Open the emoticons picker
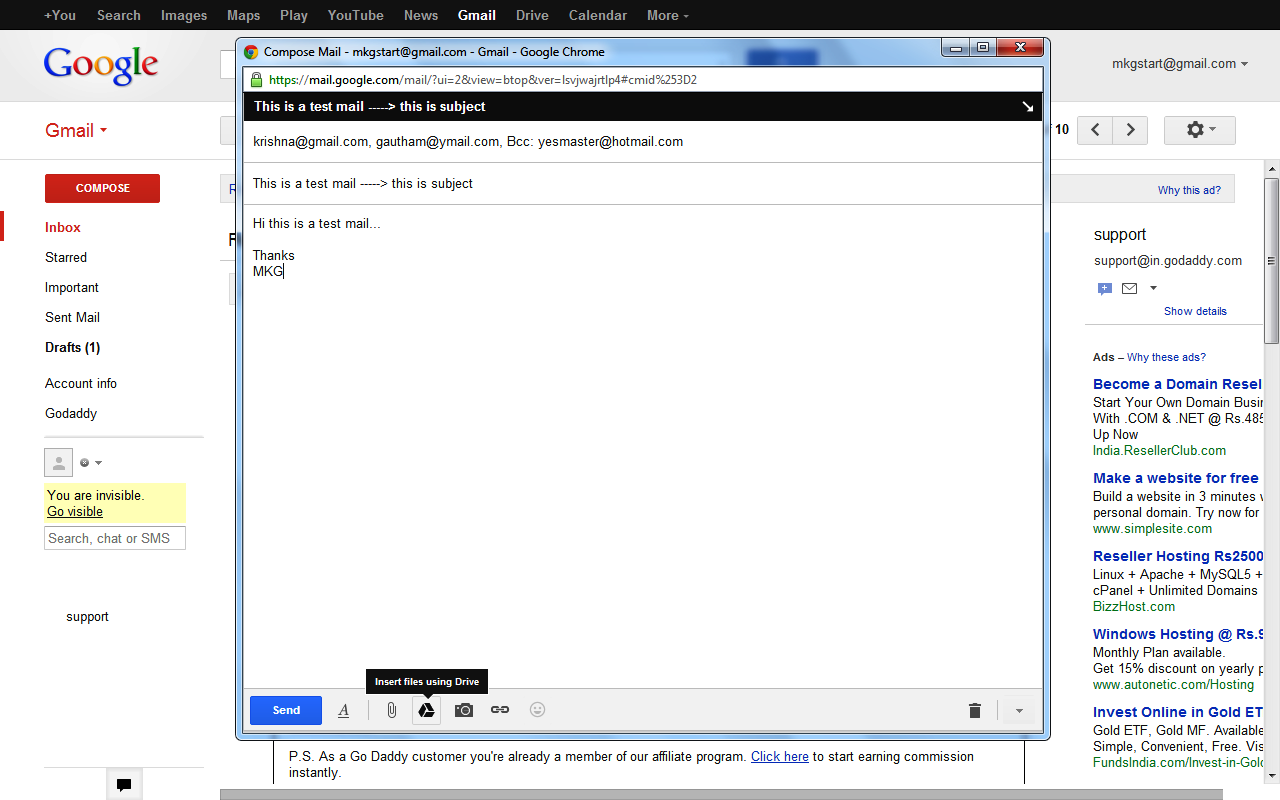This screenshot has height=800, width=1280. 537,710
